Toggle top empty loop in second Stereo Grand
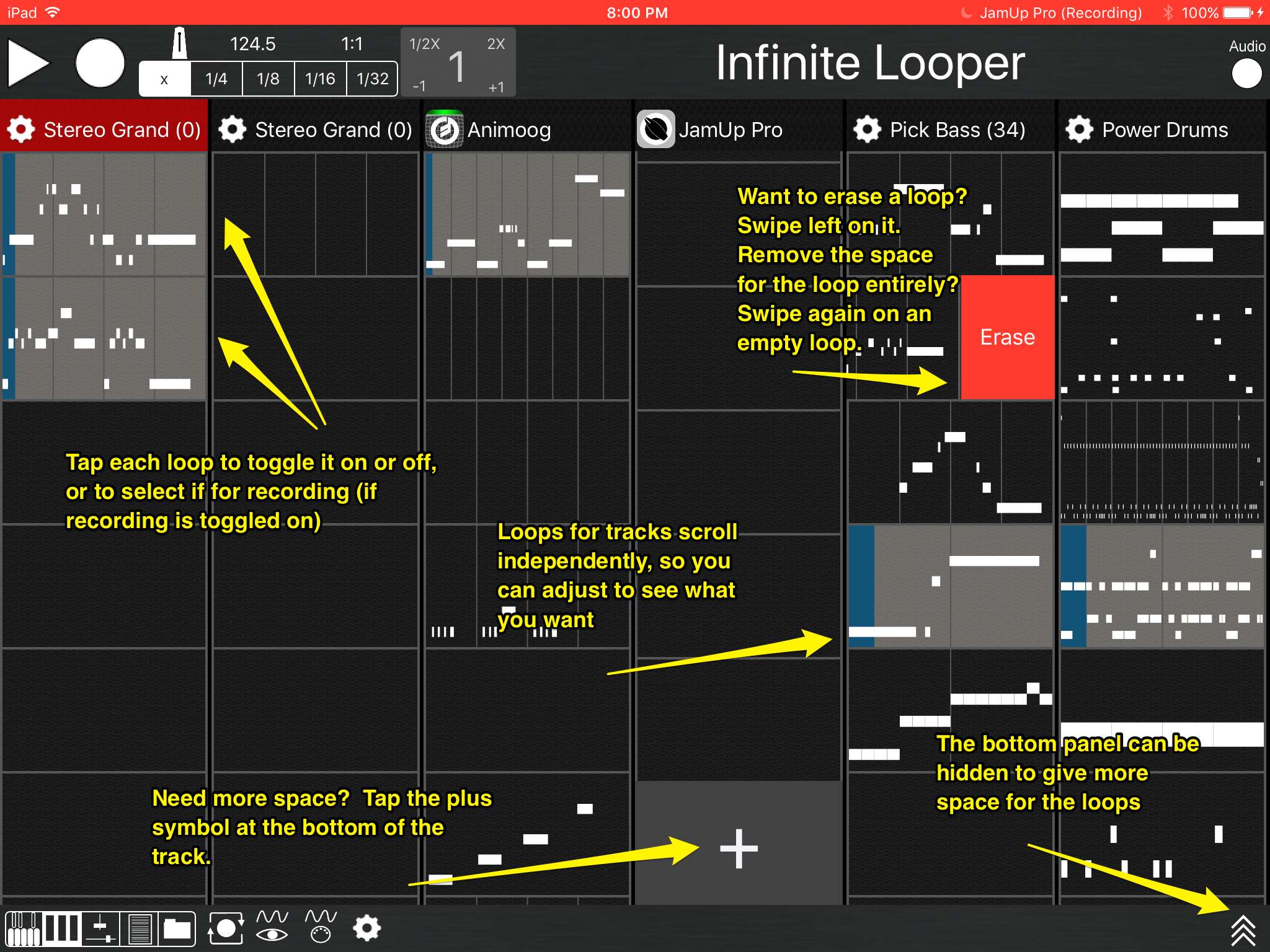The image size is (1270, 952). 316,214
